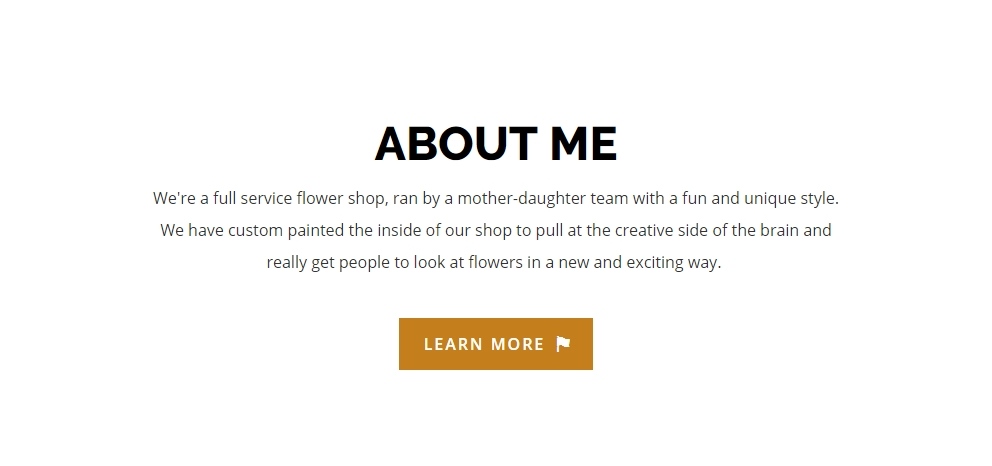Click the word 'flowers' in the last line

(x=495, y=262)
